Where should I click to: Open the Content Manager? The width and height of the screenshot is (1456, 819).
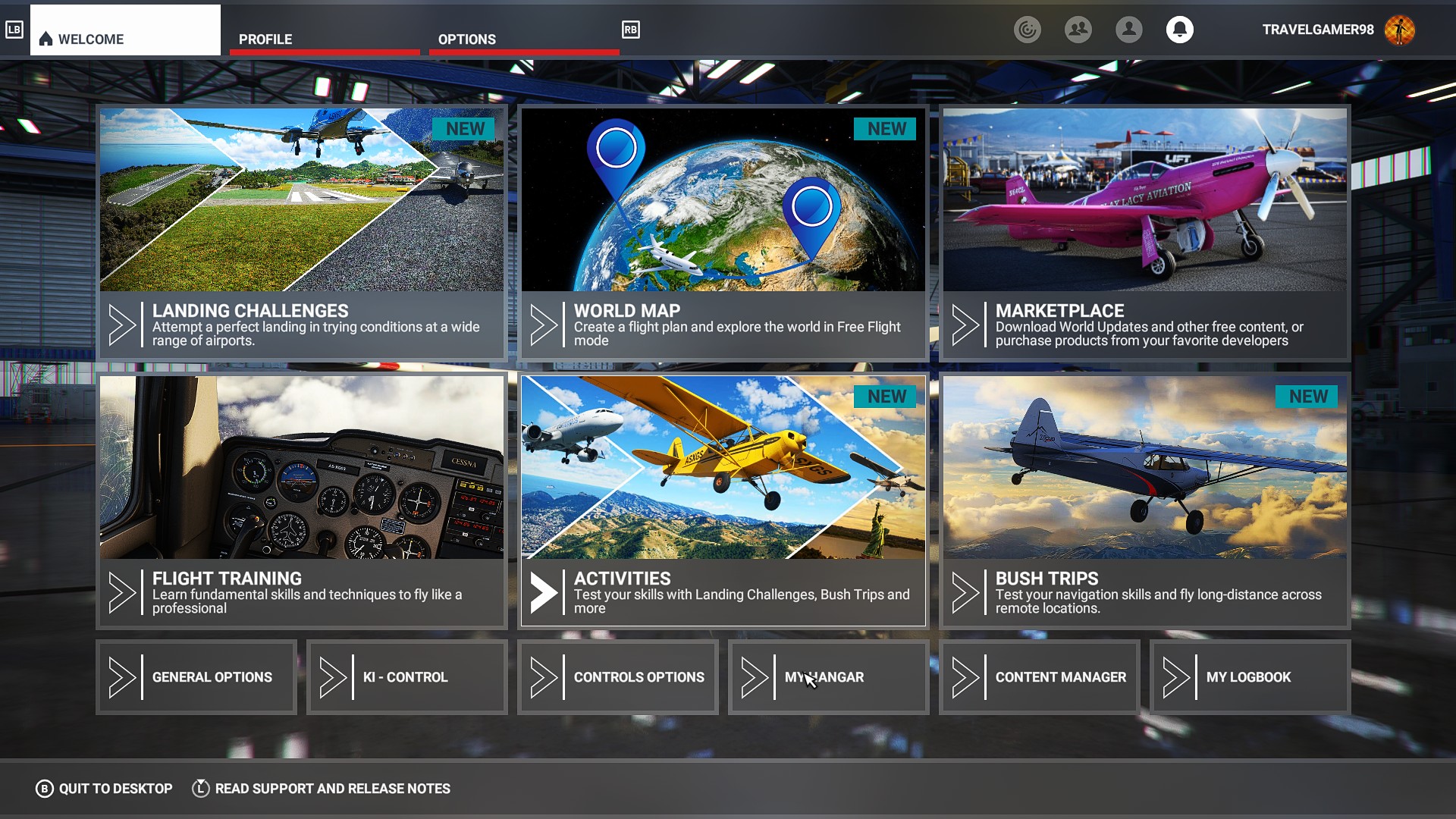1040,677
